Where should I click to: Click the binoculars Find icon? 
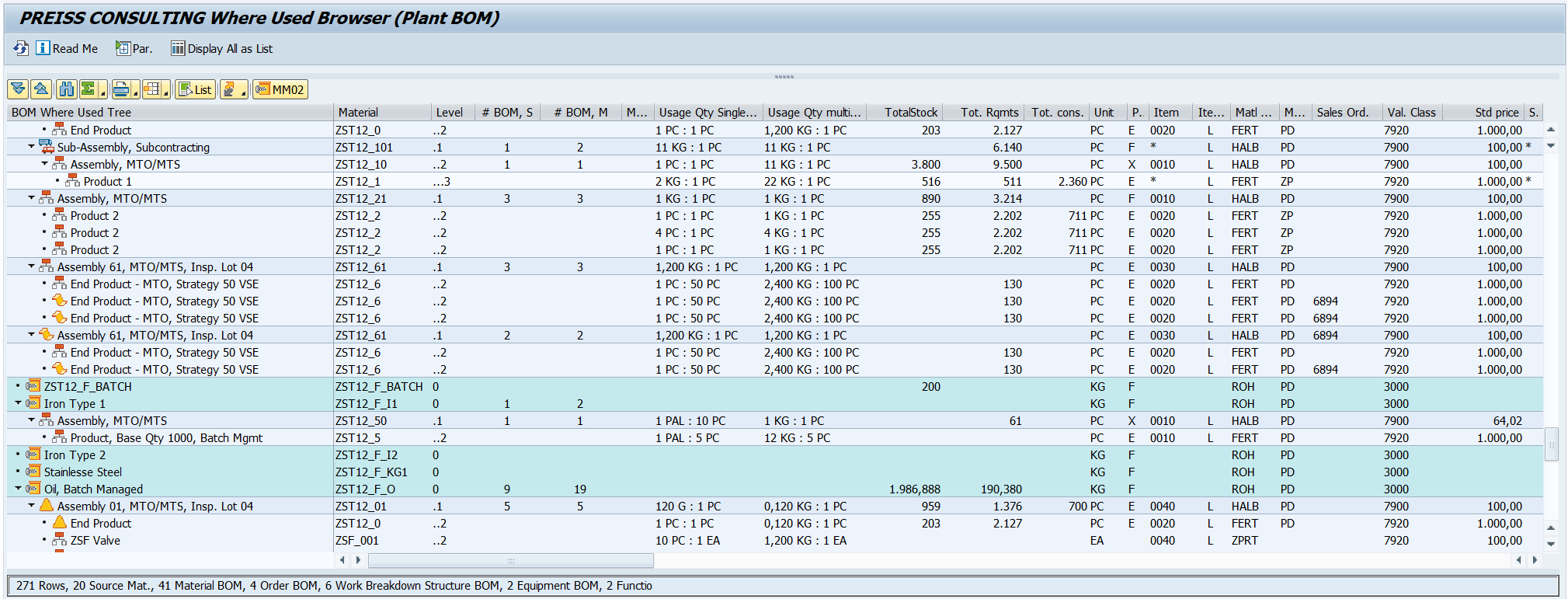click(x=67, y=89)
